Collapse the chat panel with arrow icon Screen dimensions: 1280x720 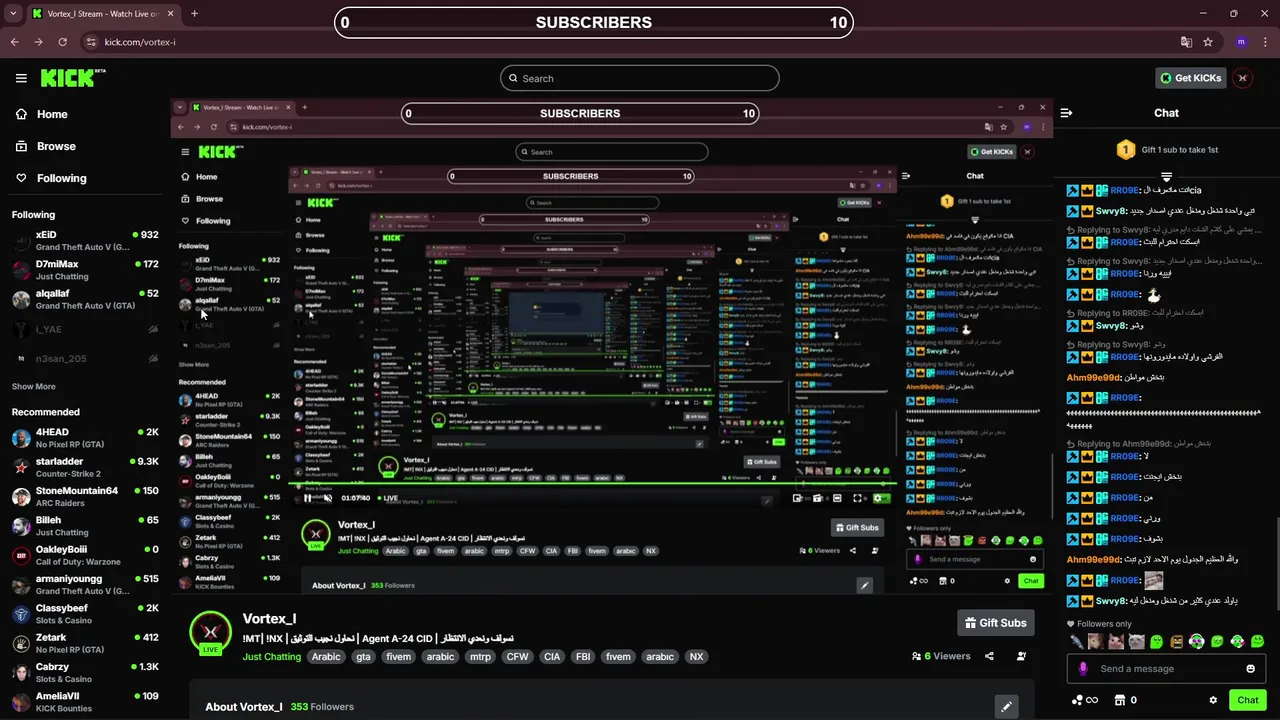click(1066, 113)
